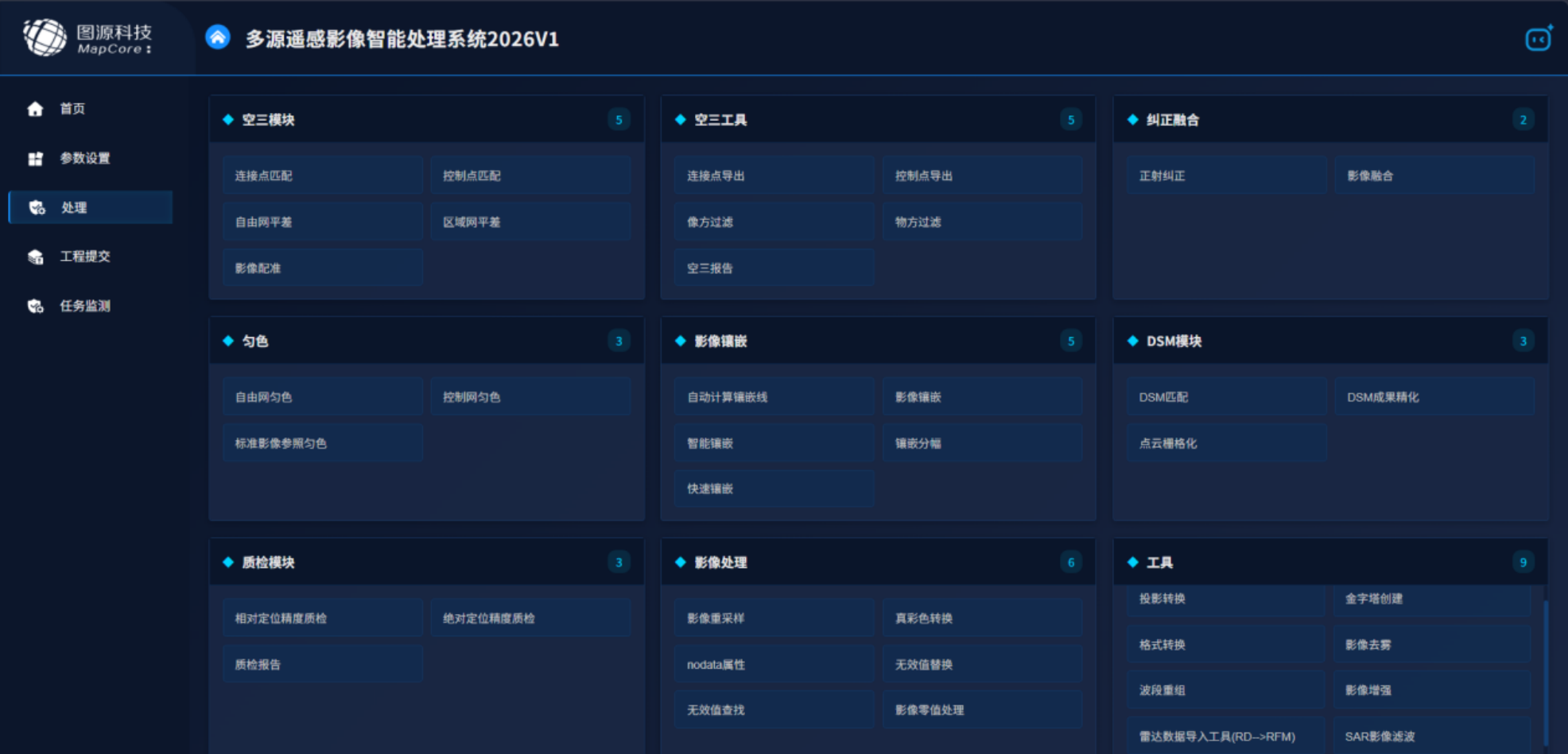Open the 自由网匀色 tool
The width and height of the screenshot is (1568, 754).
click(323, 397)
